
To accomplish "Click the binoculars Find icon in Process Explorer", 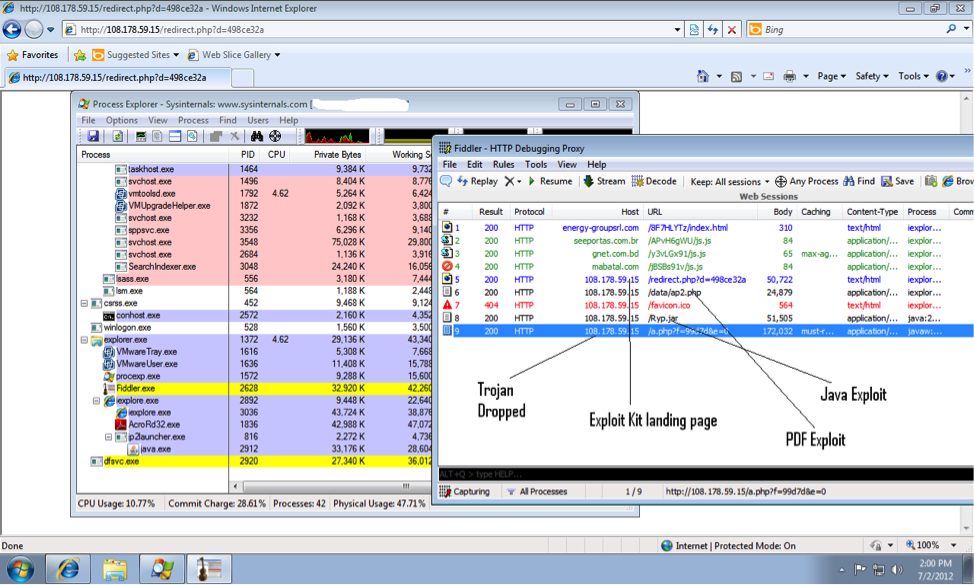I will (x=257, y=136).
